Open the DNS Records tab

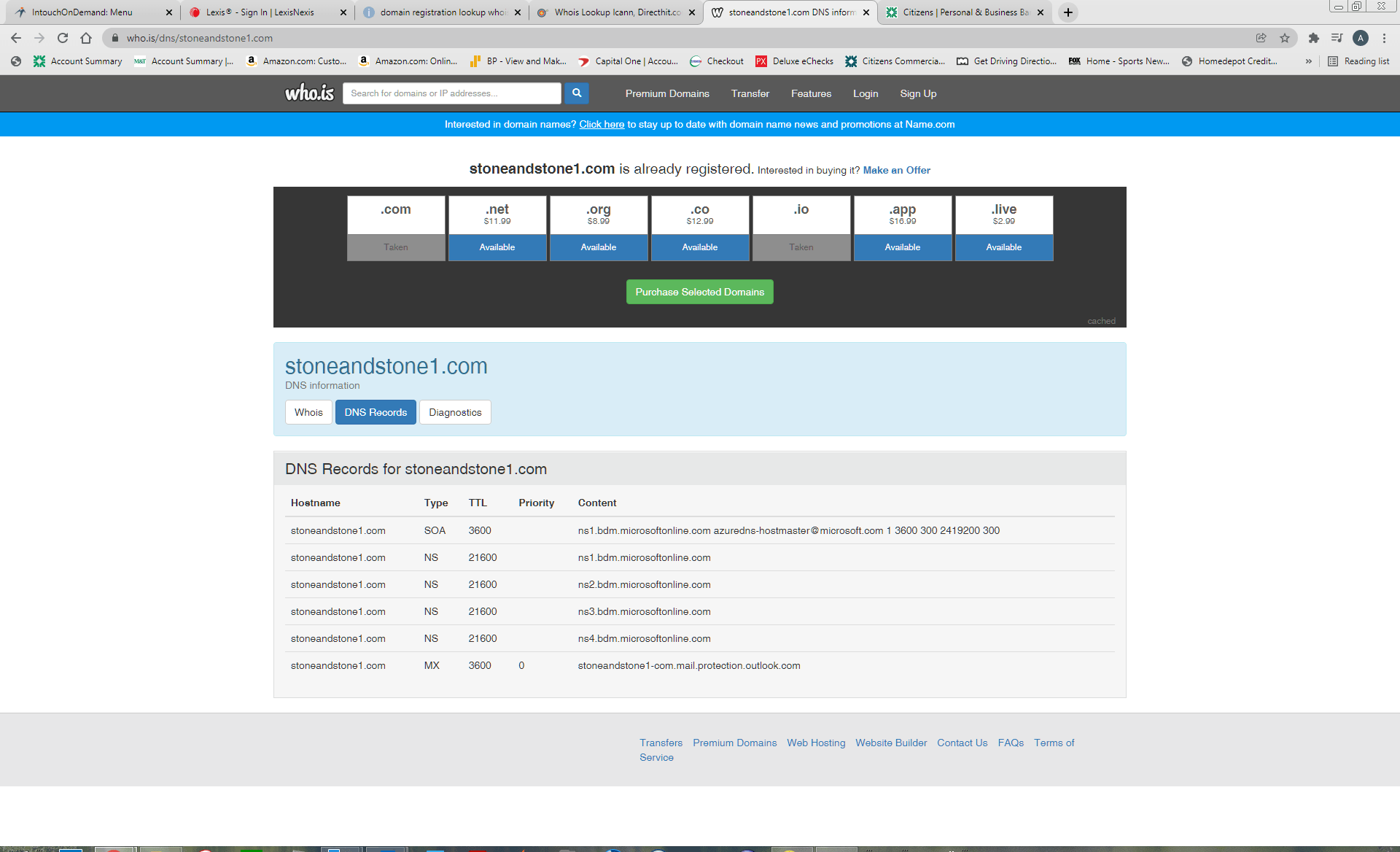[x=376, y=412]
